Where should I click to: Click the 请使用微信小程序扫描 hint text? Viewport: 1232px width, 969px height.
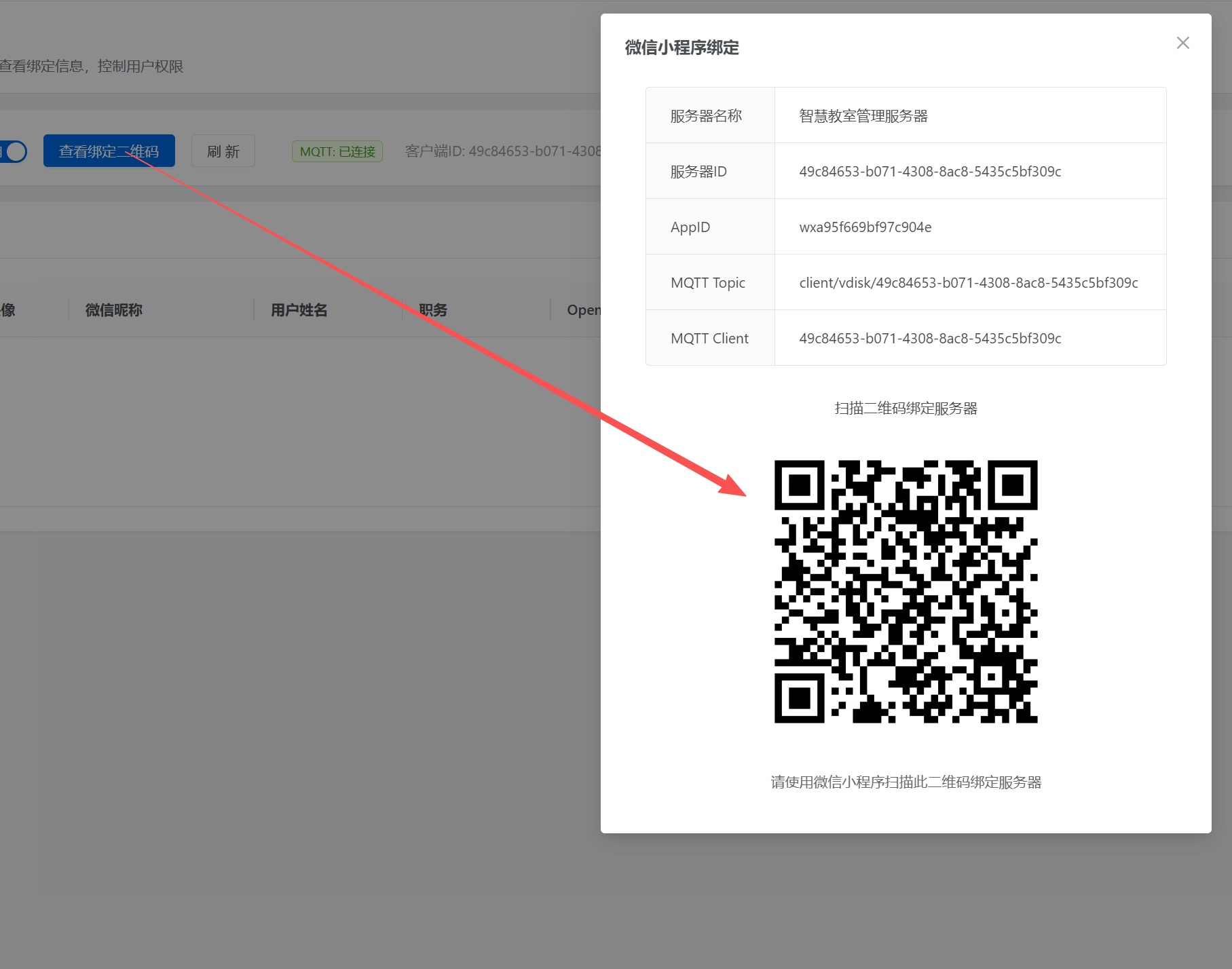click(x=906, y=782)
